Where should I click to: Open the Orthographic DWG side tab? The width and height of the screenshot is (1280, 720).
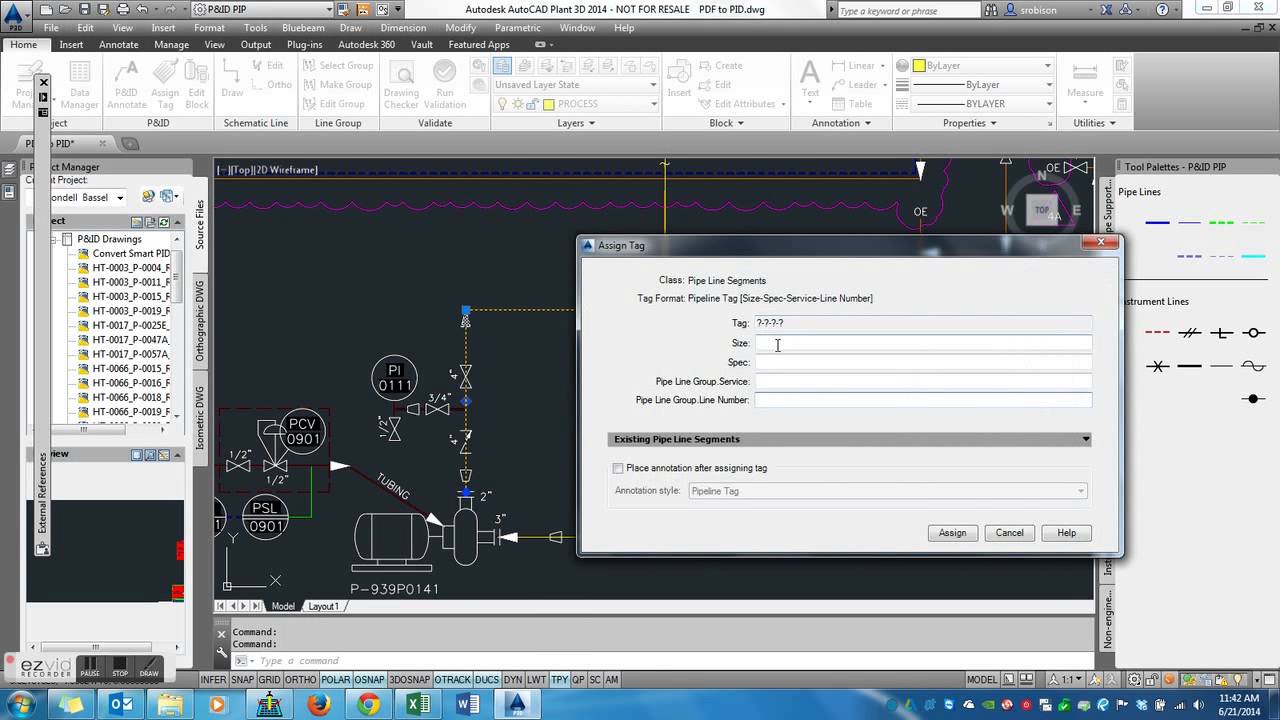(x=200, y=321)
